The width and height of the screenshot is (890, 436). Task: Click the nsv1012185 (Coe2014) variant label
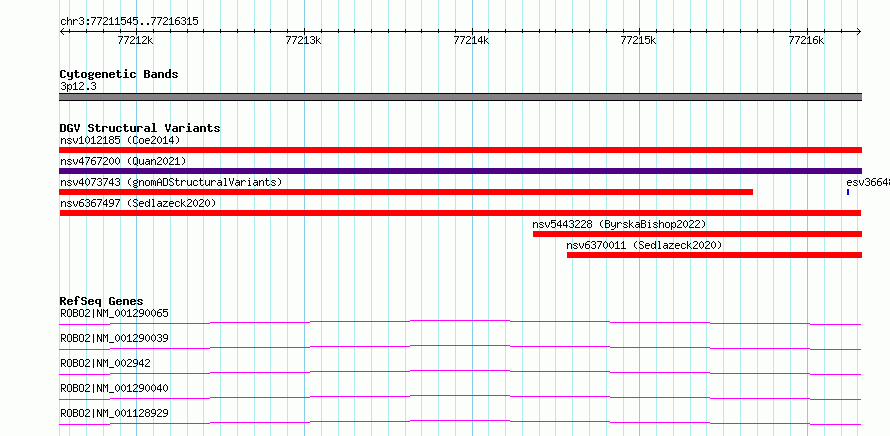(120, 140)
